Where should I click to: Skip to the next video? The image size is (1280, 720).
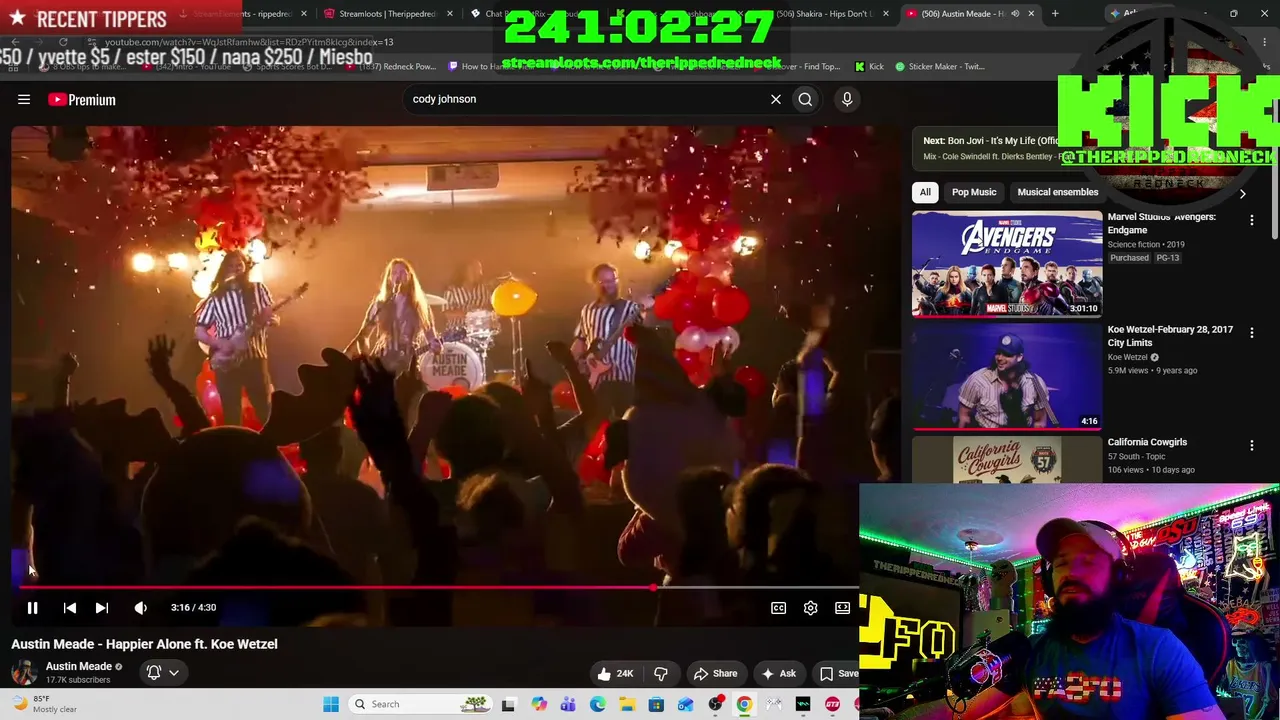coord(102,607)
